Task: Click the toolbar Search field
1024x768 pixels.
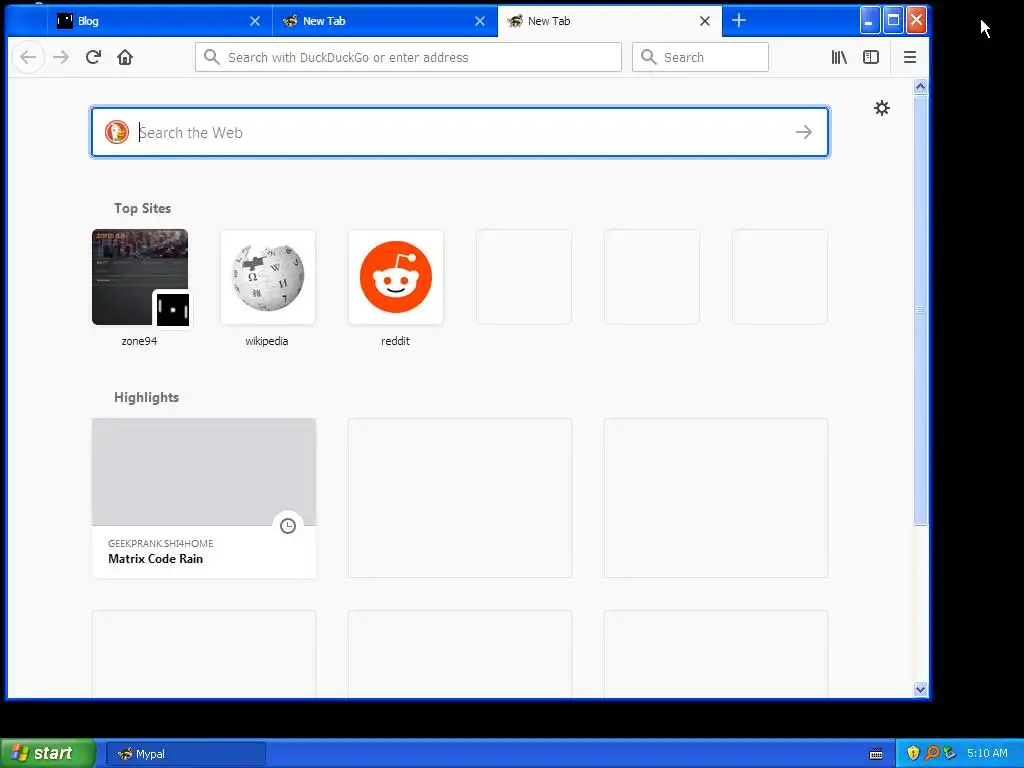Action: 700,57
